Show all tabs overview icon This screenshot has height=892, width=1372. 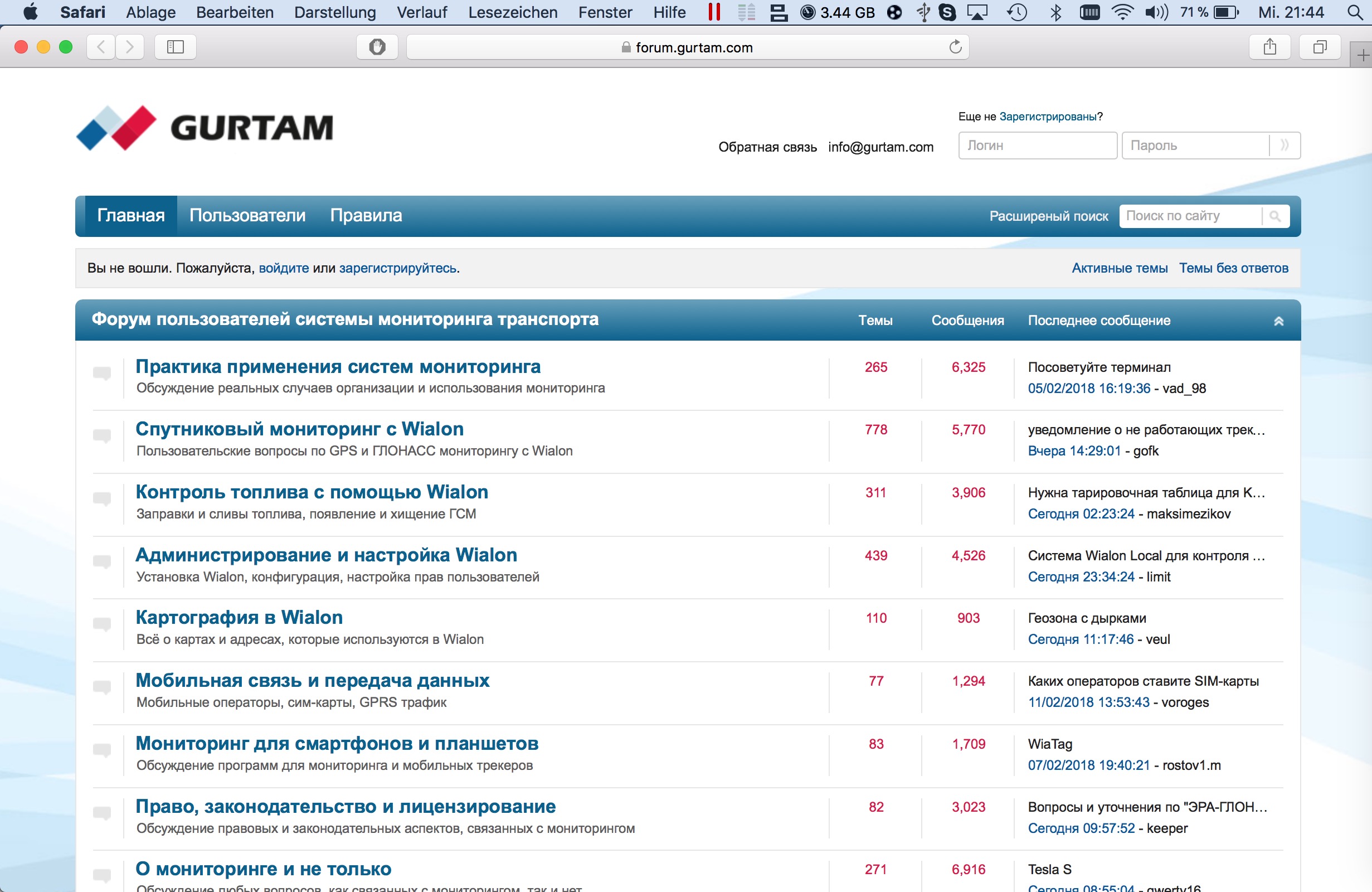(x=1319, y=47)
